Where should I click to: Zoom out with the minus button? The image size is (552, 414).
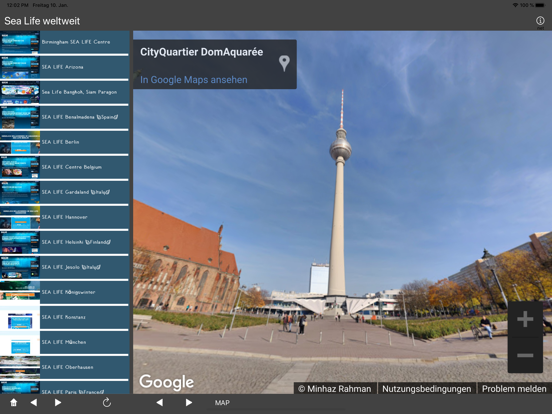tap(525, 355)
